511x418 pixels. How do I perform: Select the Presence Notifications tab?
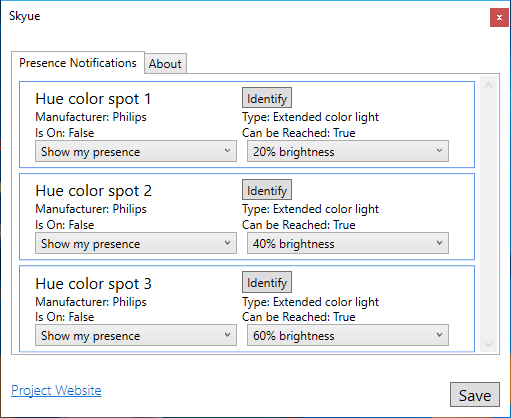point(78,63)
